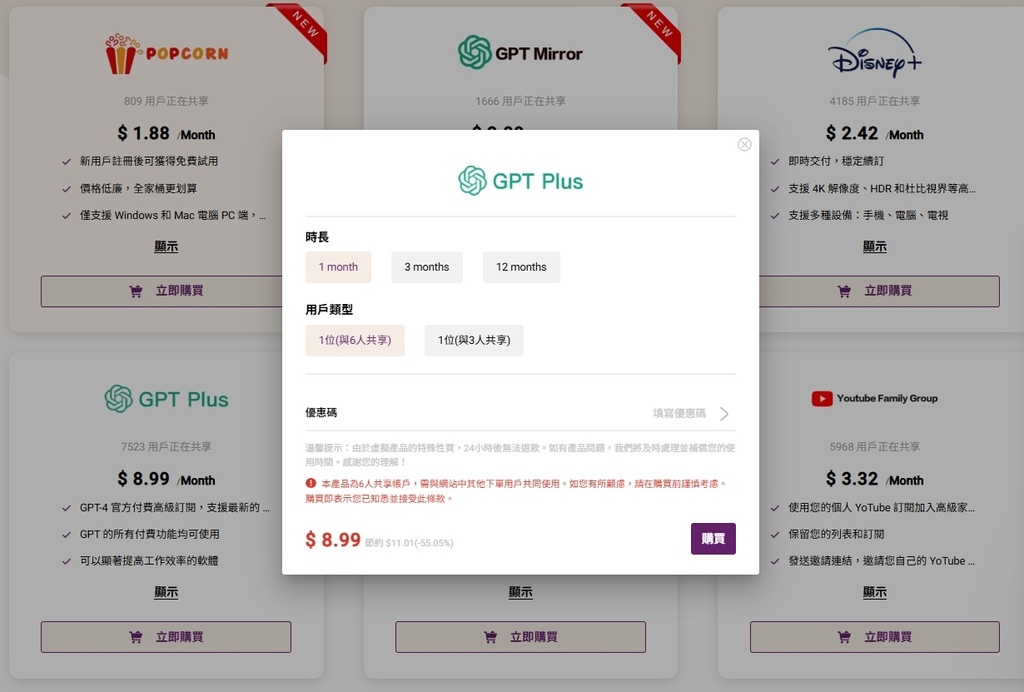
Task: Click the red warning icon in dialog
Action: 311,483
